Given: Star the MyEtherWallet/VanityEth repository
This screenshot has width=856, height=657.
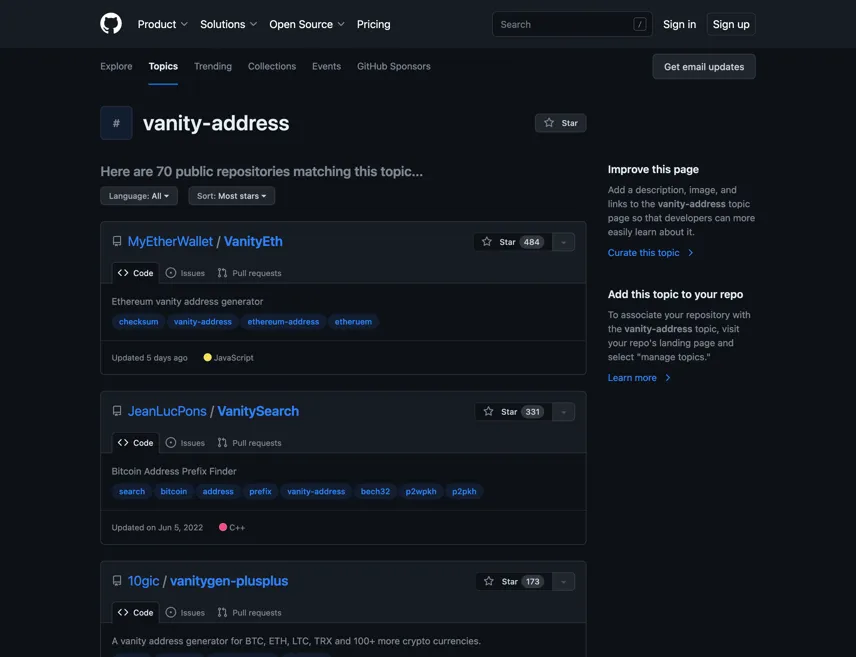Looking at the screenshot, I should [513, 242].
